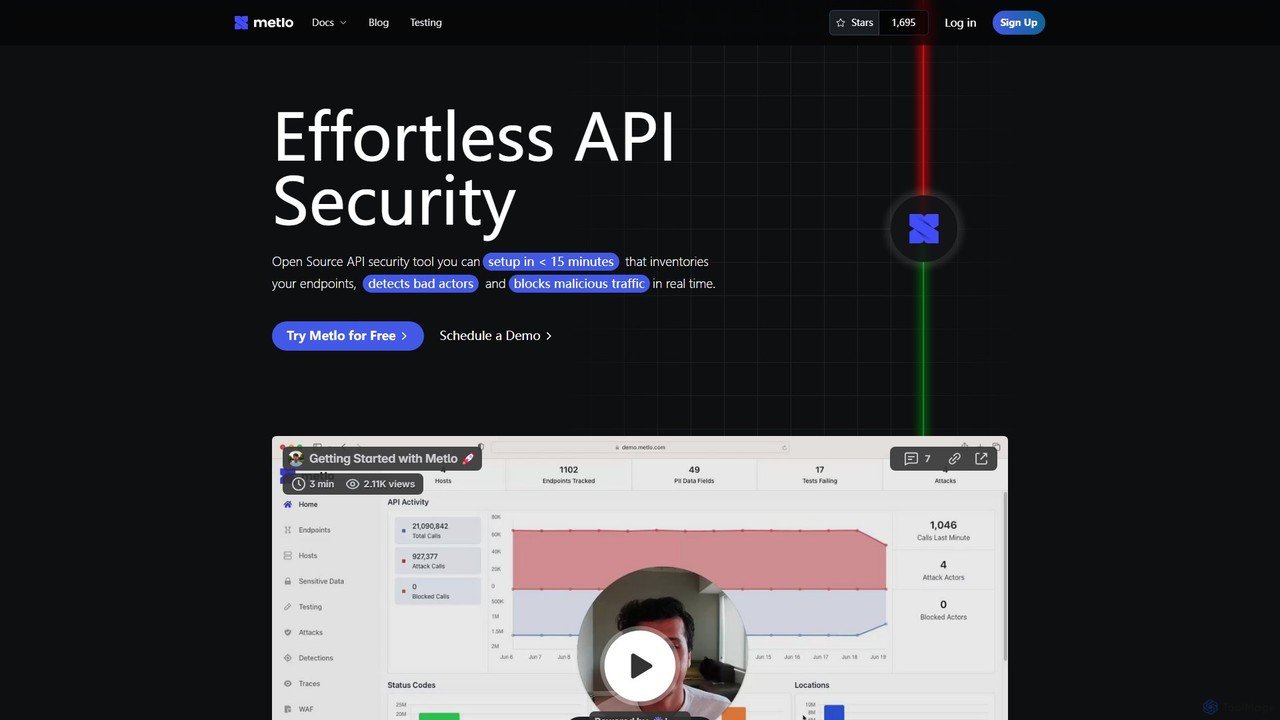Click the Schedule a Demo link
Image resolution: width=1280 pixels, height=720 pixels.
[495, 335]
